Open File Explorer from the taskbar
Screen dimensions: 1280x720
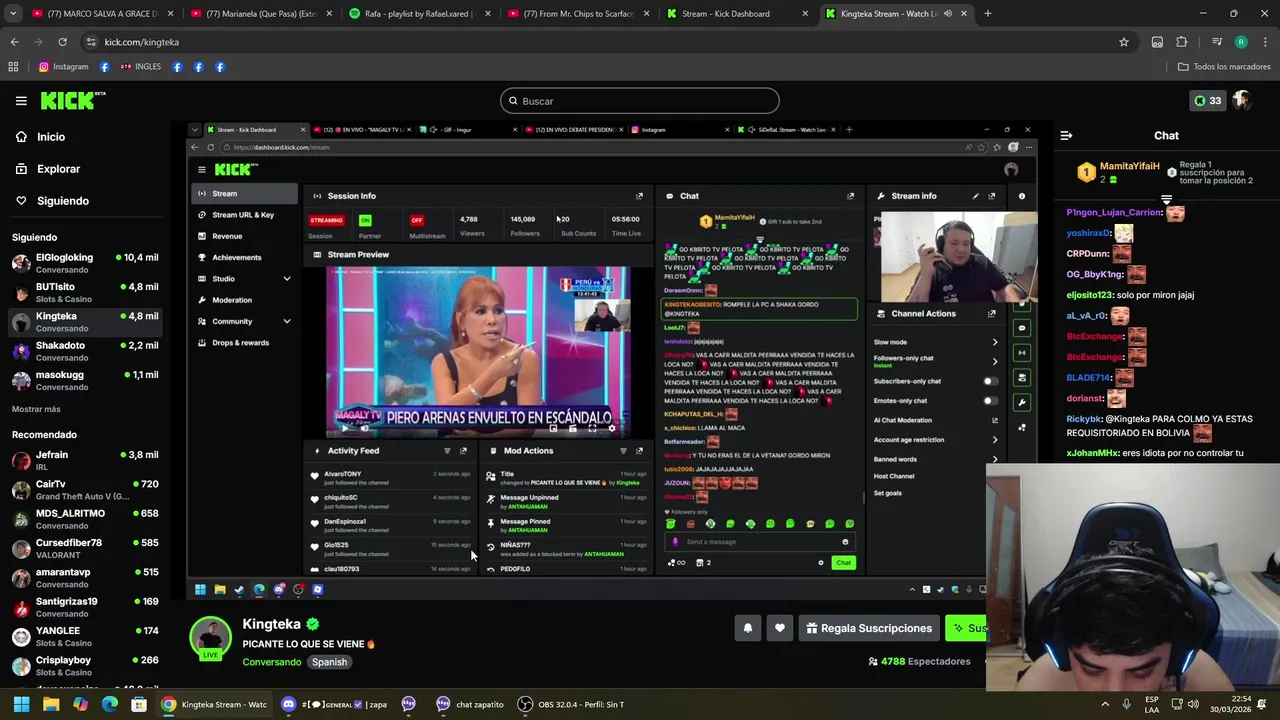[51, 704]
